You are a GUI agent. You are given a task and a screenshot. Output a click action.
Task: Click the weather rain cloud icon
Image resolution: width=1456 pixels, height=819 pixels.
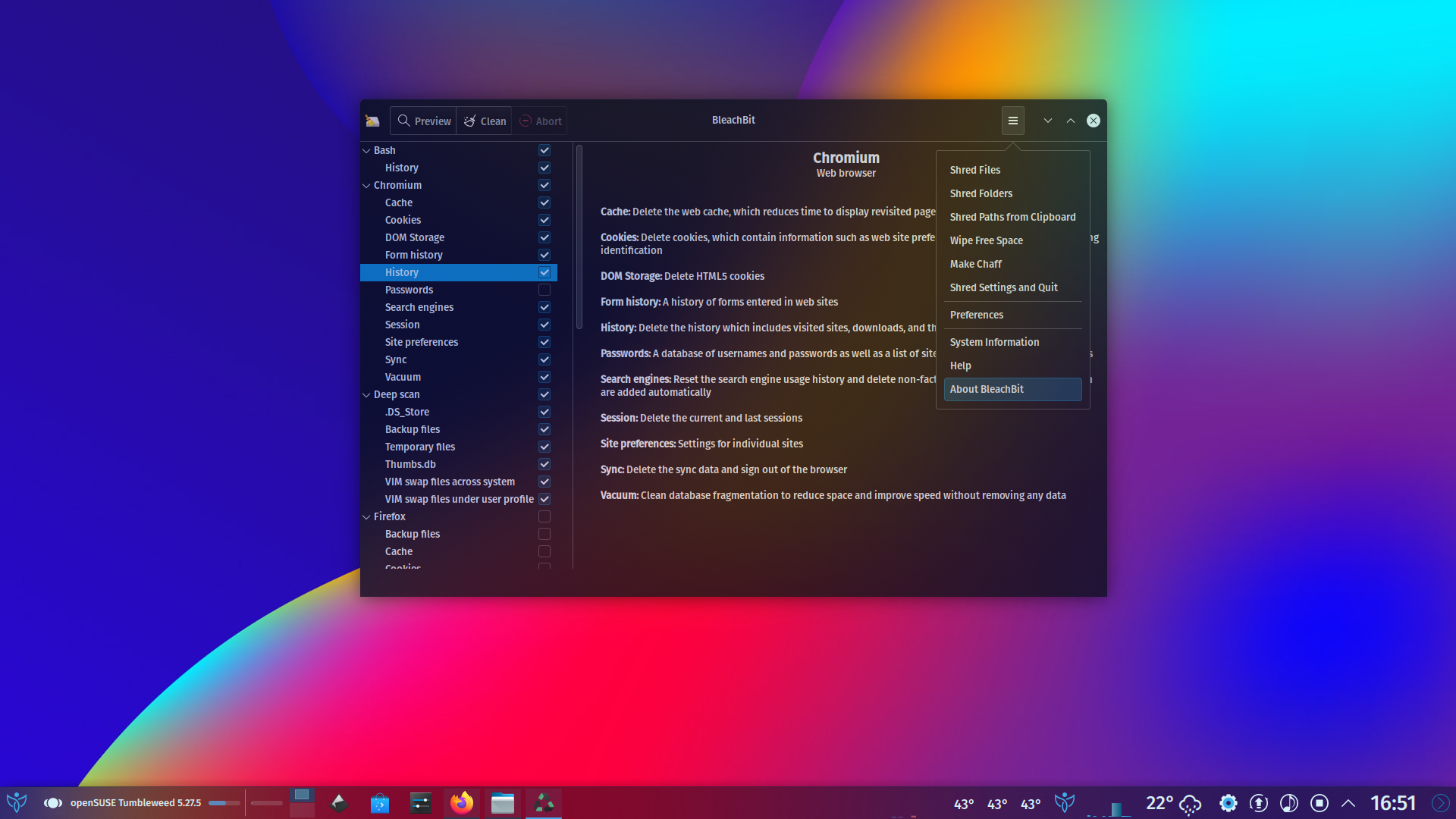[1190, 804]
